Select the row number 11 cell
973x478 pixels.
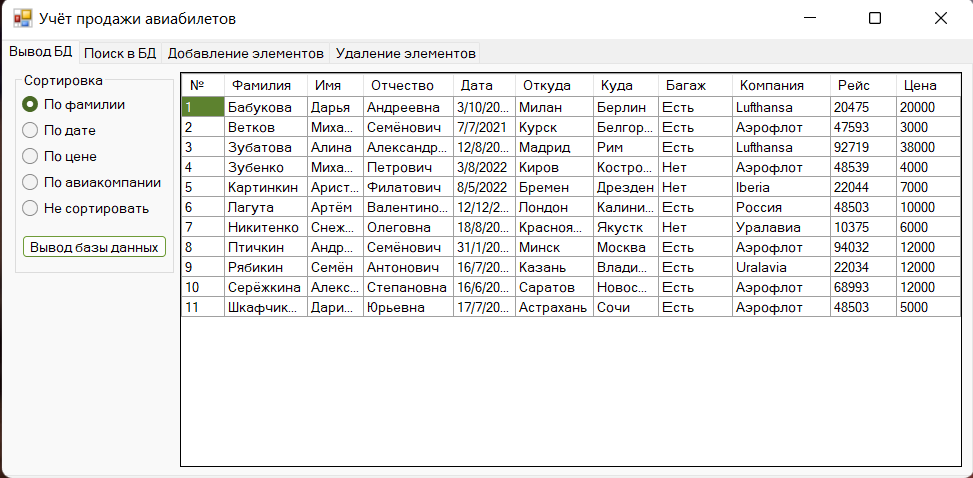(x=203, y=307)
